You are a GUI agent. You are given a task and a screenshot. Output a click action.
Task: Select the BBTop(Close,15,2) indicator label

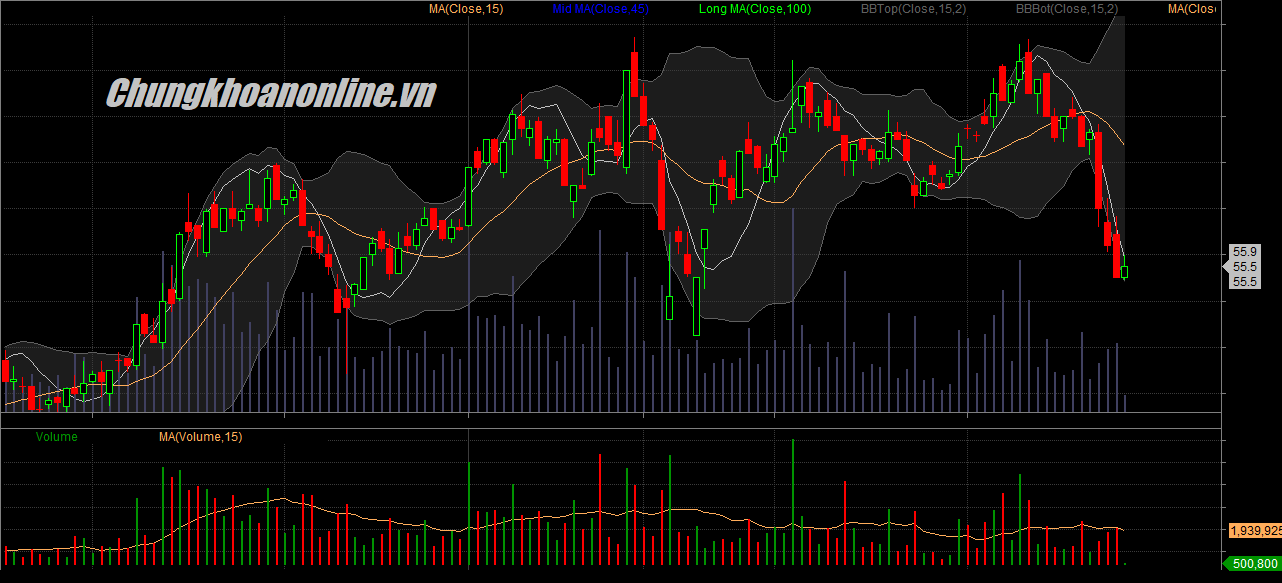pyautogui.click(x=911, y=9)
